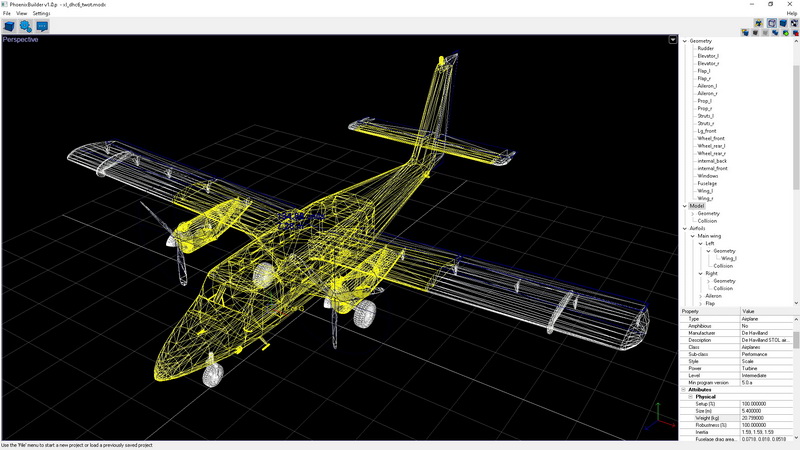The image size is (800, 450).
Task: Open the viewport Perspective dropdown arrow
Action: [673, 40]
